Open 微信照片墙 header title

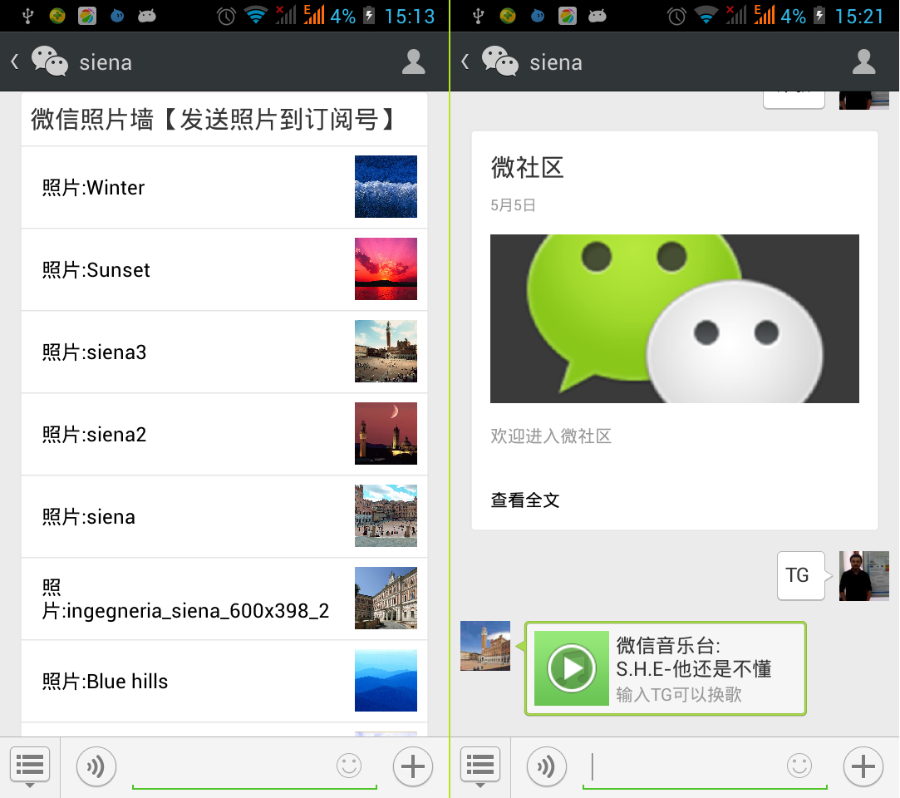point(214,119)
